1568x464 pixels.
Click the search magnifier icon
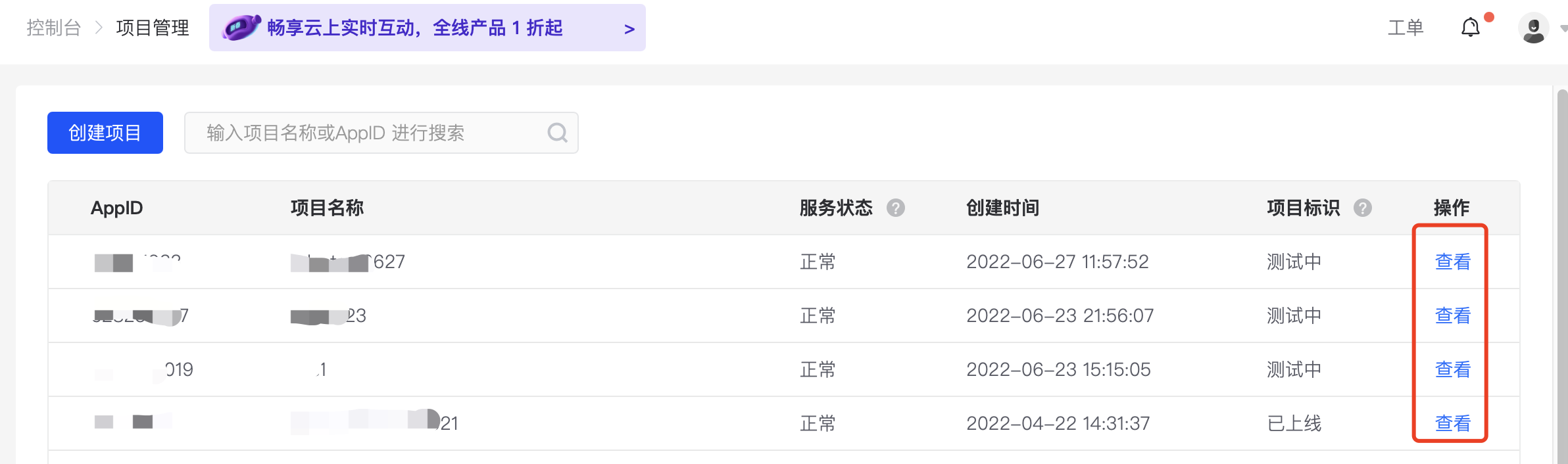[x=557, y=133]
